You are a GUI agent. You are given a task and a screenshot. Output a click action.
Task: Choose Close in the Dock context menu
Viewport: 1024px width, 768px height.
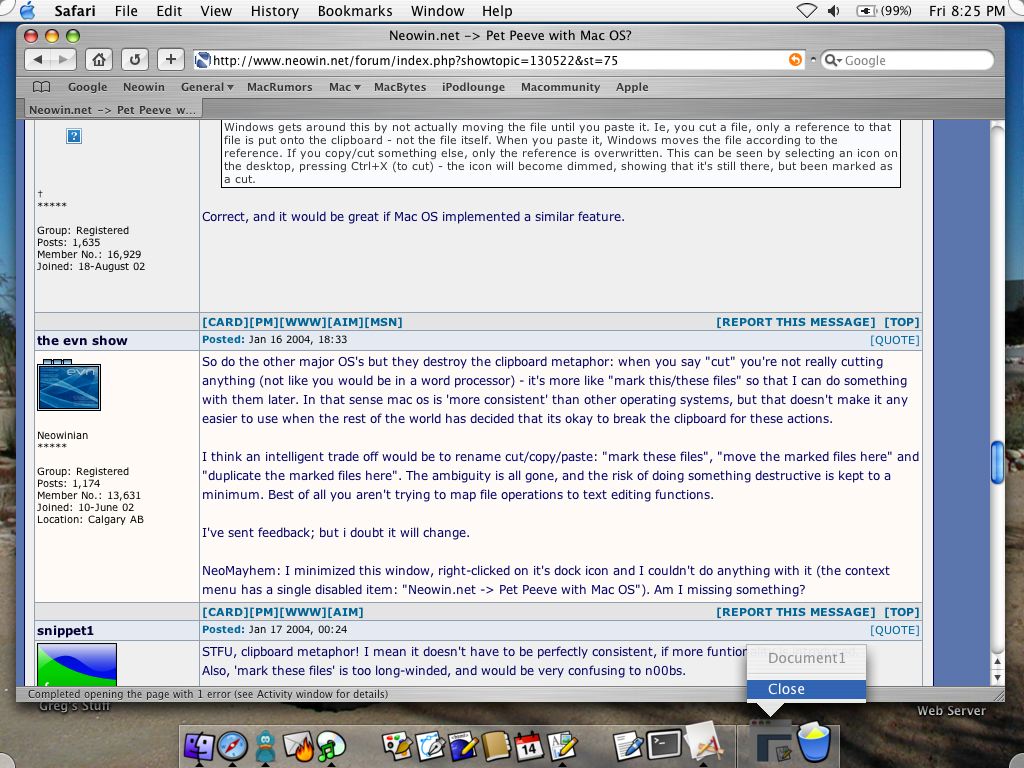(x=807, y=689)
